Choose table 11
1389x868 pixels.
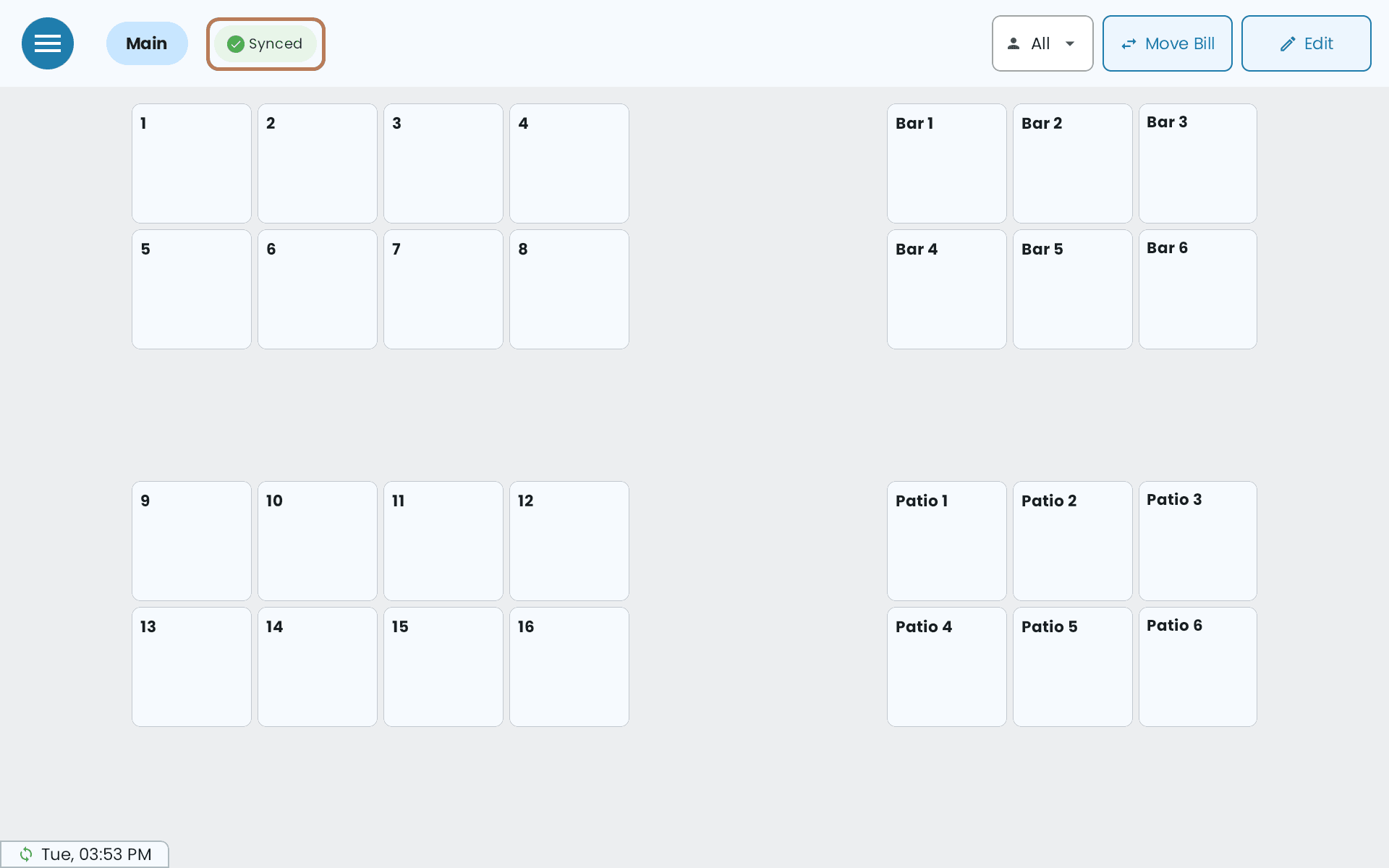[443, 541]
